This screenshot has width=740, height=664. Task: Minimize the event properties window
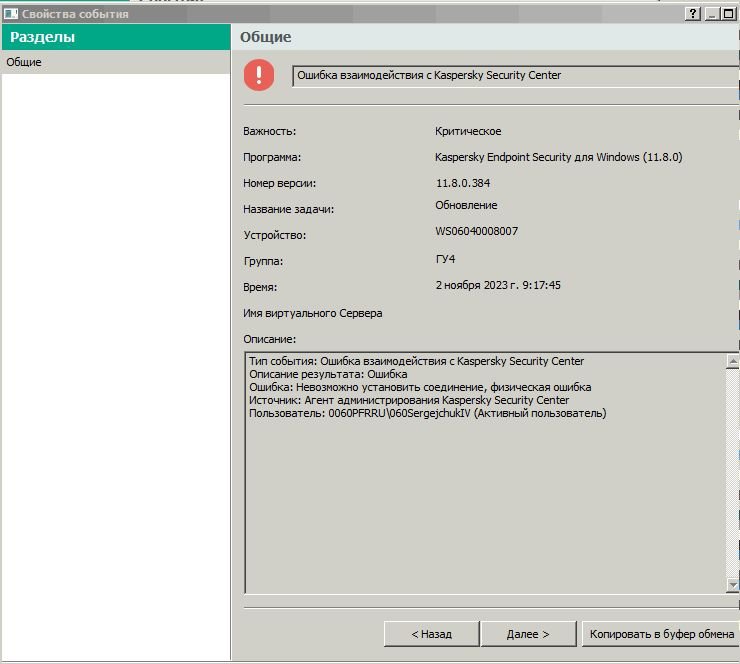click(x=712, y=14)
